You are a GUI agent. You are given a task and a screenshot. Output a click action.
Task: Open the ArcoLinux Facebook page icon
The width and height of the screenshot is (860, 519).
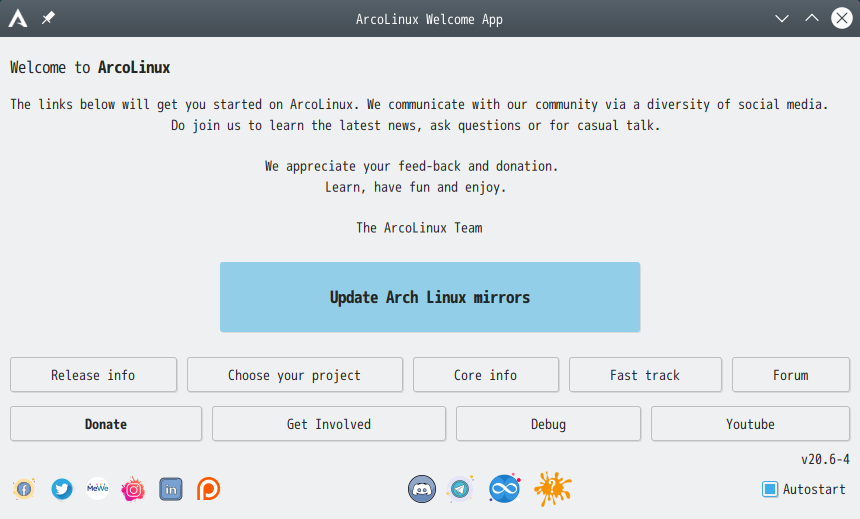click(x=24, y=489)
